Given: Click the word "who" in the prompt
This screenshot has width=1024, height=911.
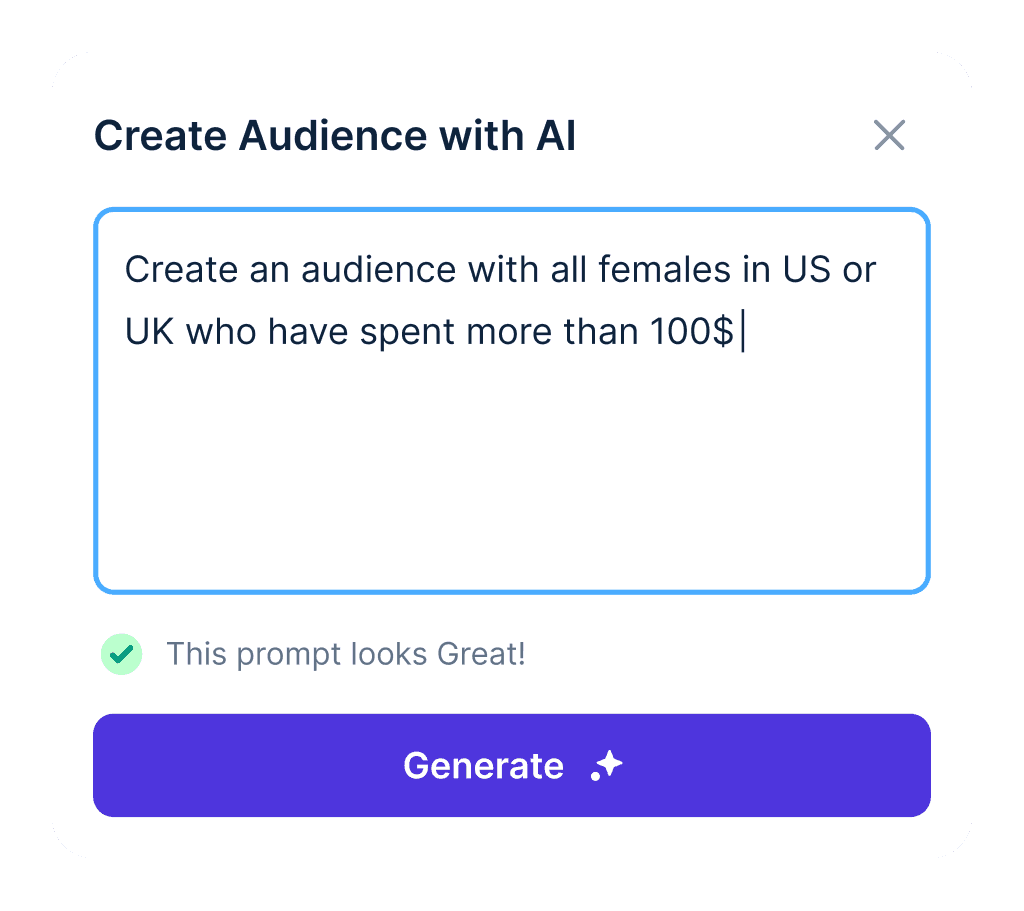Looking at the screenshot, I should (x=221, y=331).
